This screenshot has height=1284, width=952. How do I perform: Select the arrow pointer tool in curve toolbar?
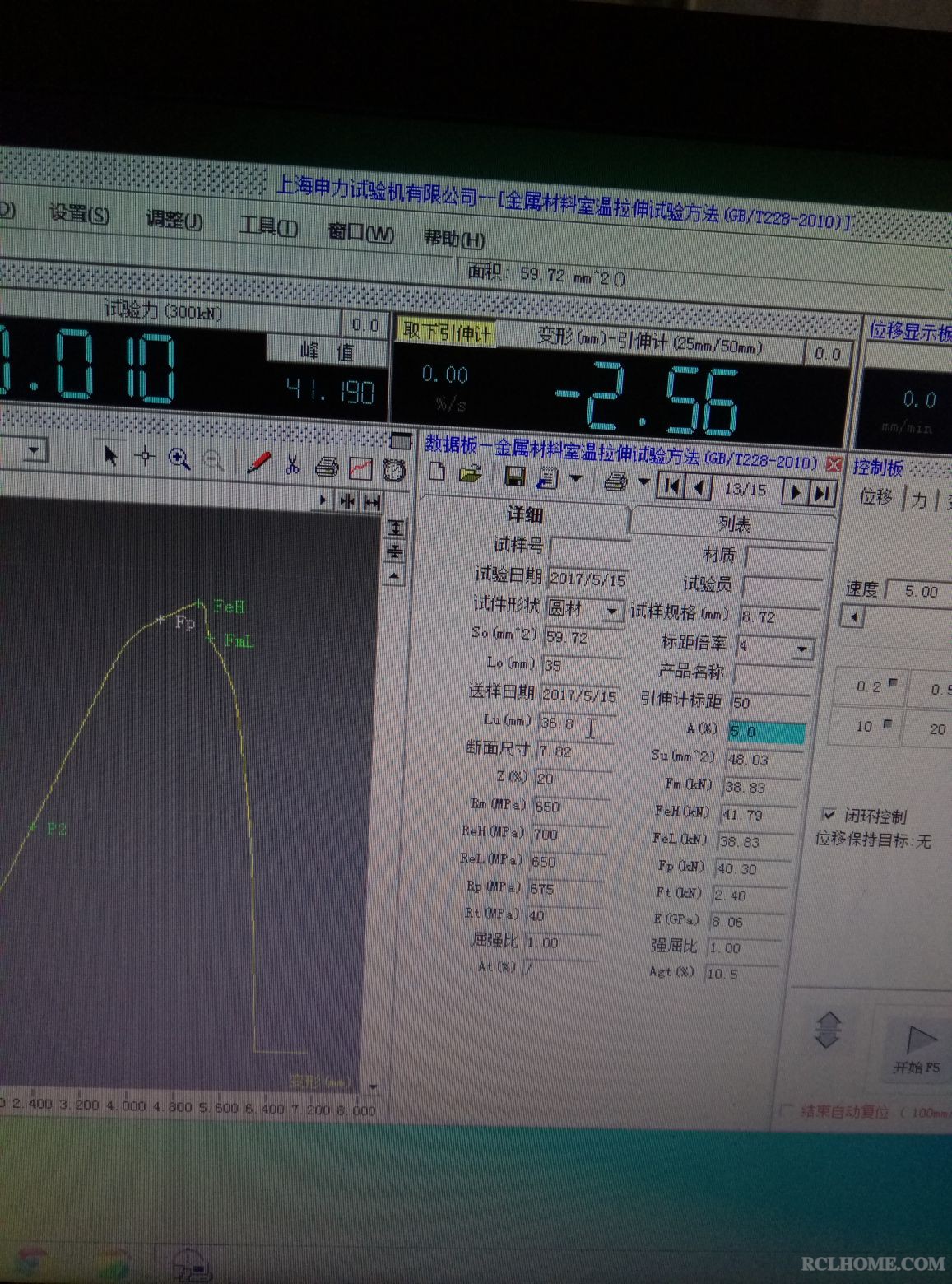[x=110, y=455]
